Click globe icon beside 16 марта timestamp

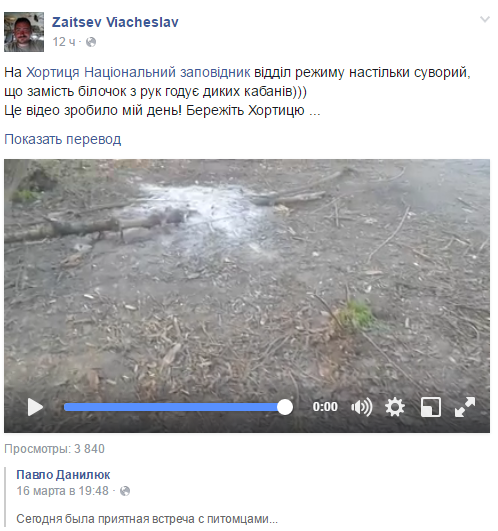click(x=125, y=491)
